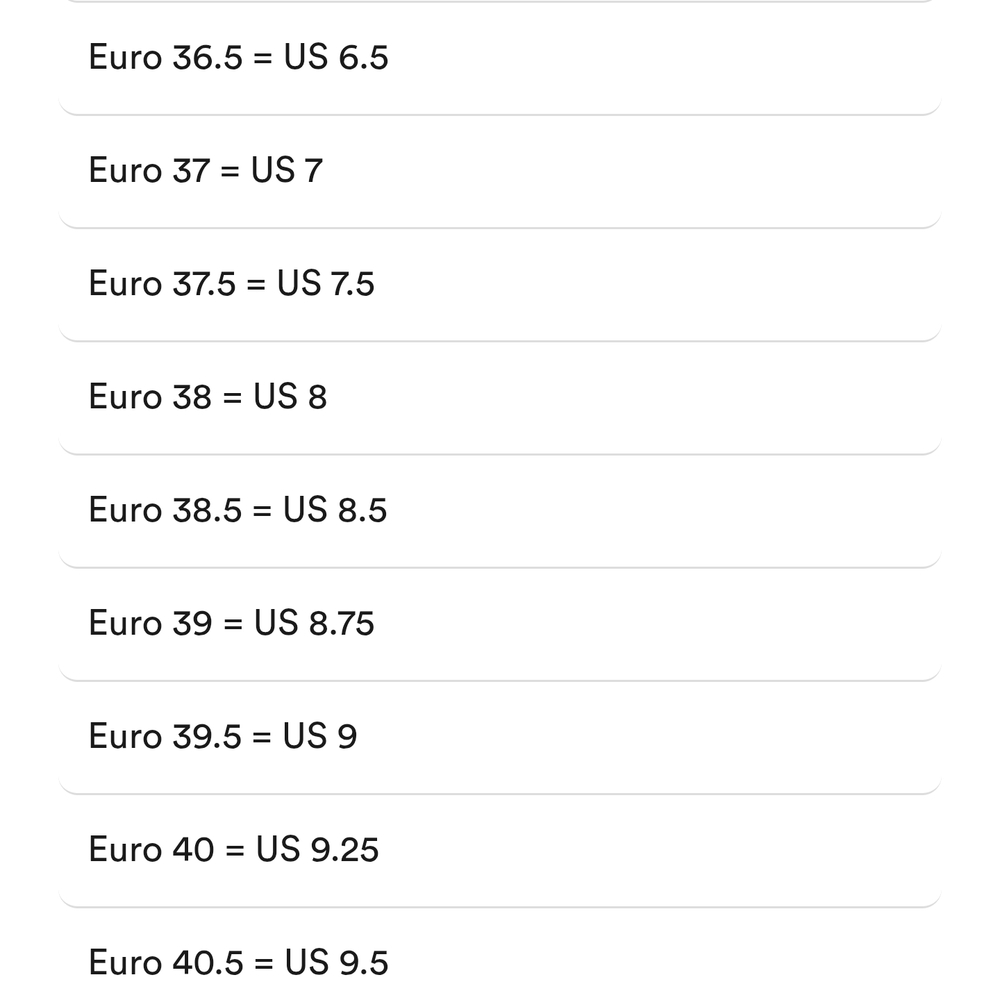Viewport: 1000px width, 1000px height.
Task: Pick the Euro 37.5 = US 7.5 row
Action: point(500,284)
